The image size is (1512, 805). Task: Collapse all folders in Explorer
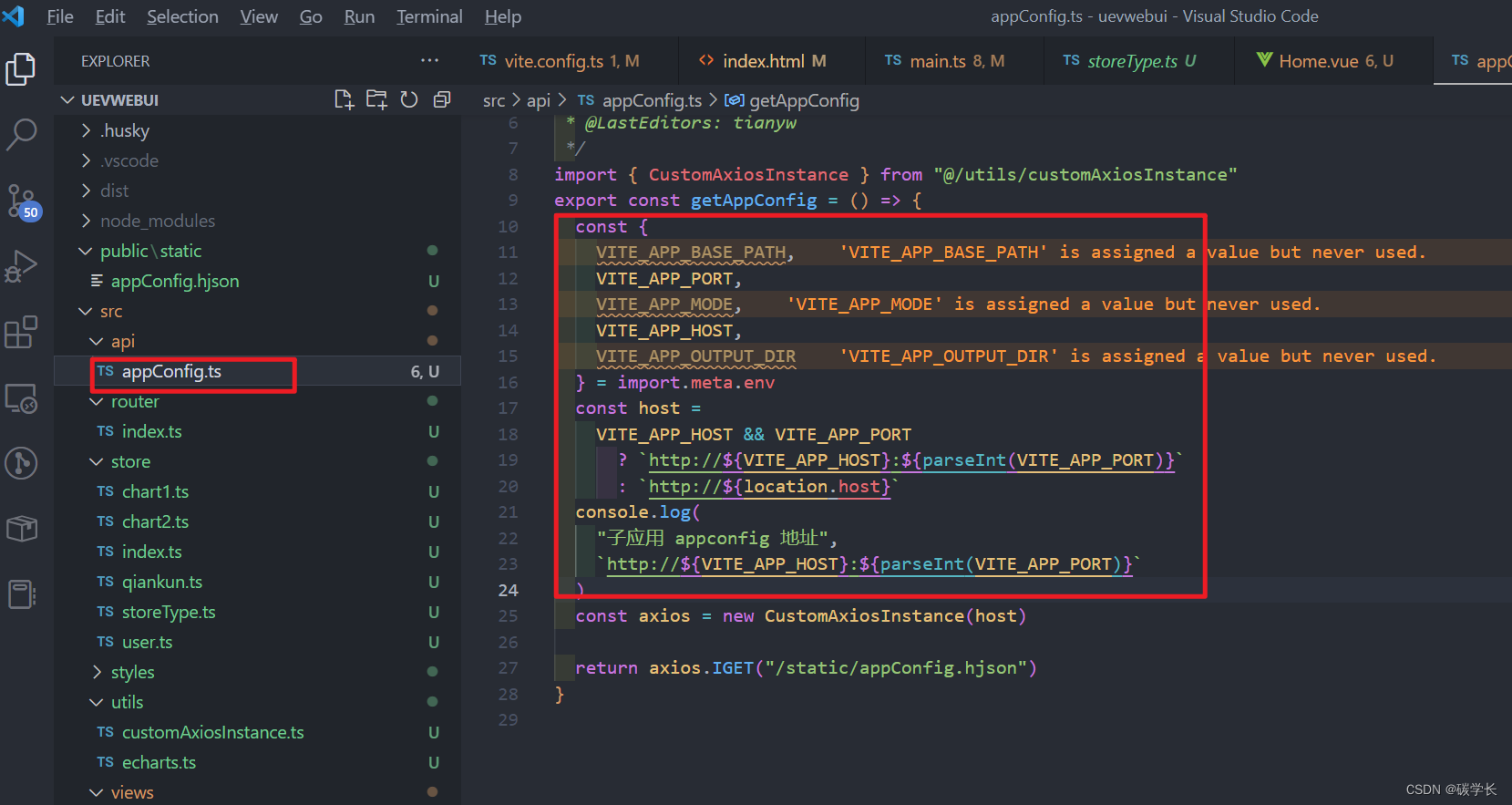pos(442,99)
